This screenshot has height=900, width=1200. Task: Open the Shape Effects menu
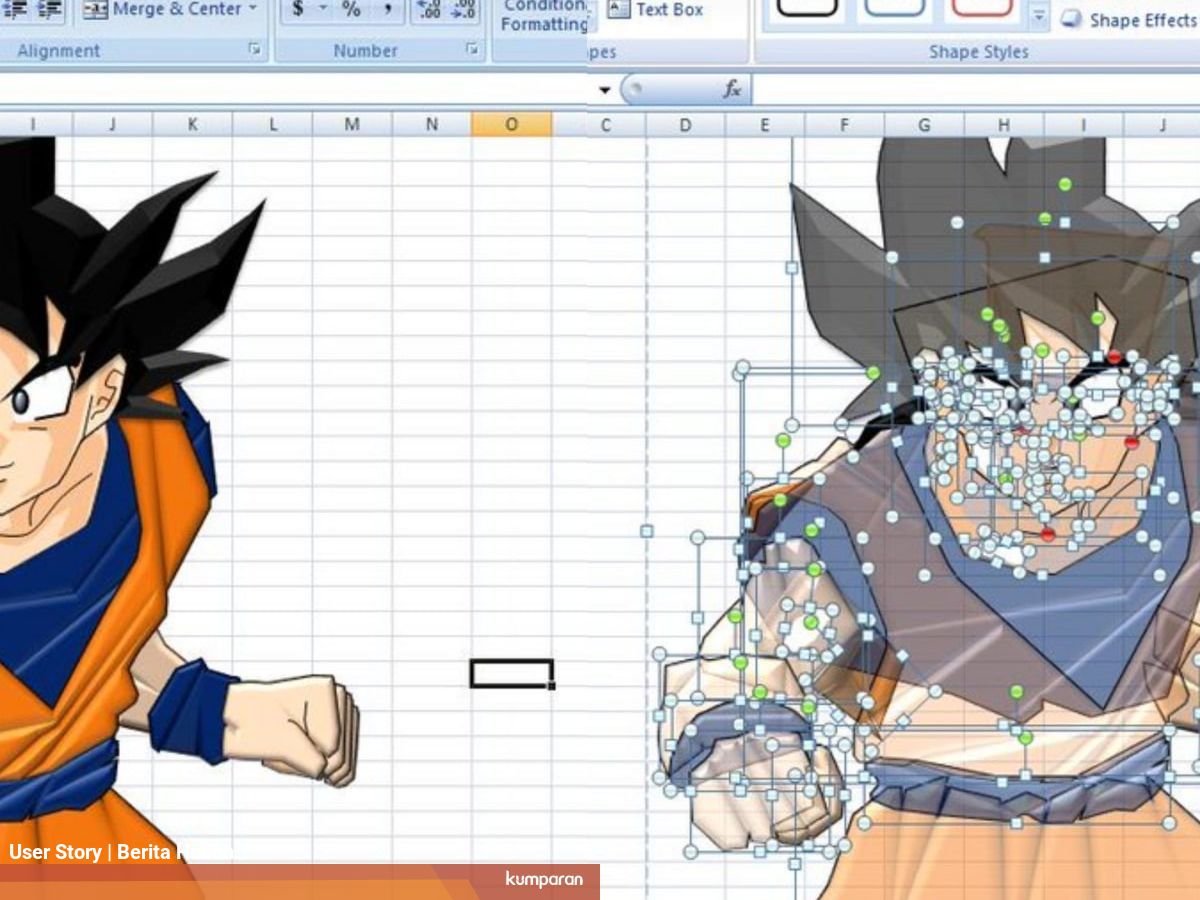(1127, 20)
